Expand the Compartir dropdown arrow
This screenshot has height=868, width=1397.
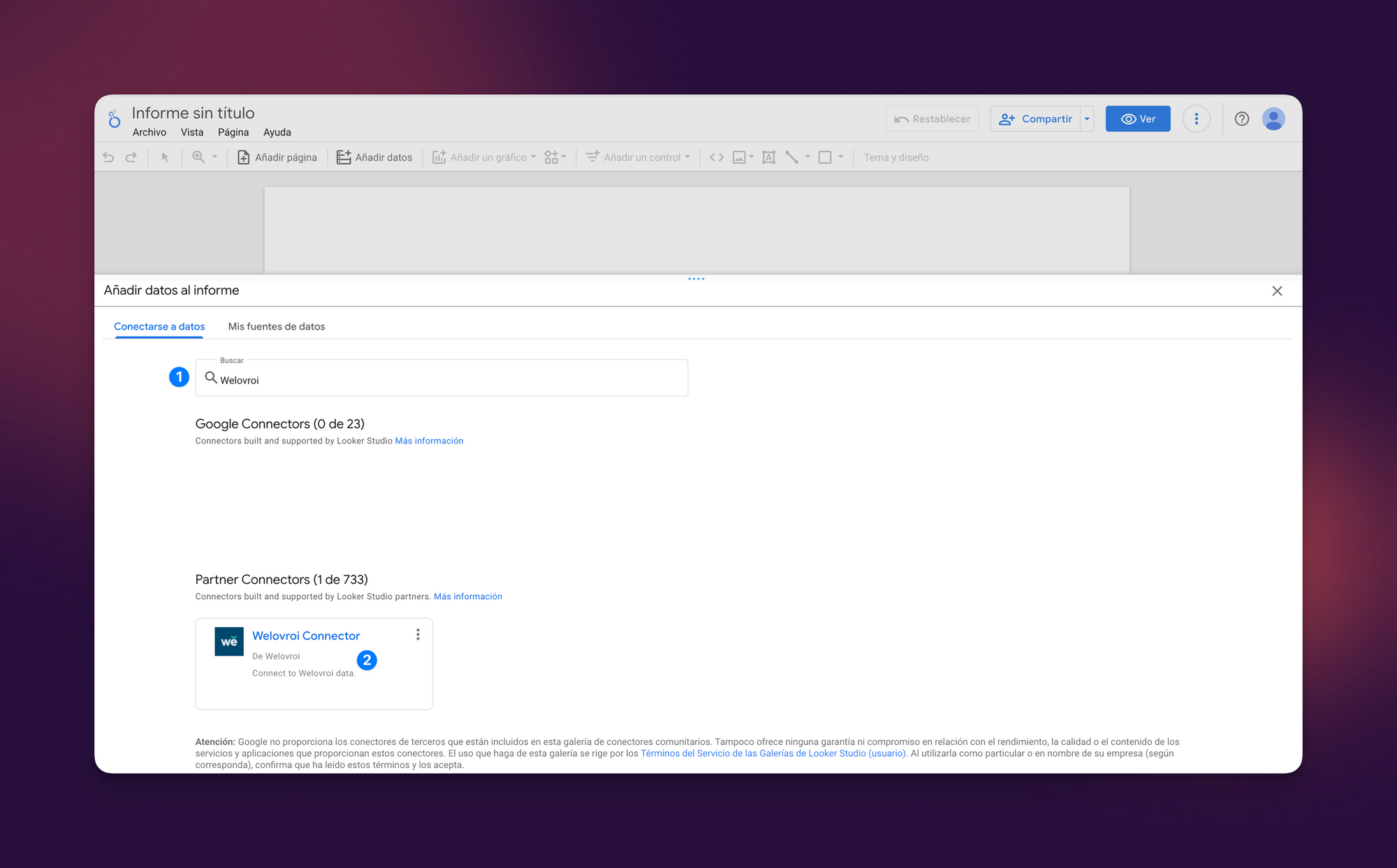pos(1087,119)
